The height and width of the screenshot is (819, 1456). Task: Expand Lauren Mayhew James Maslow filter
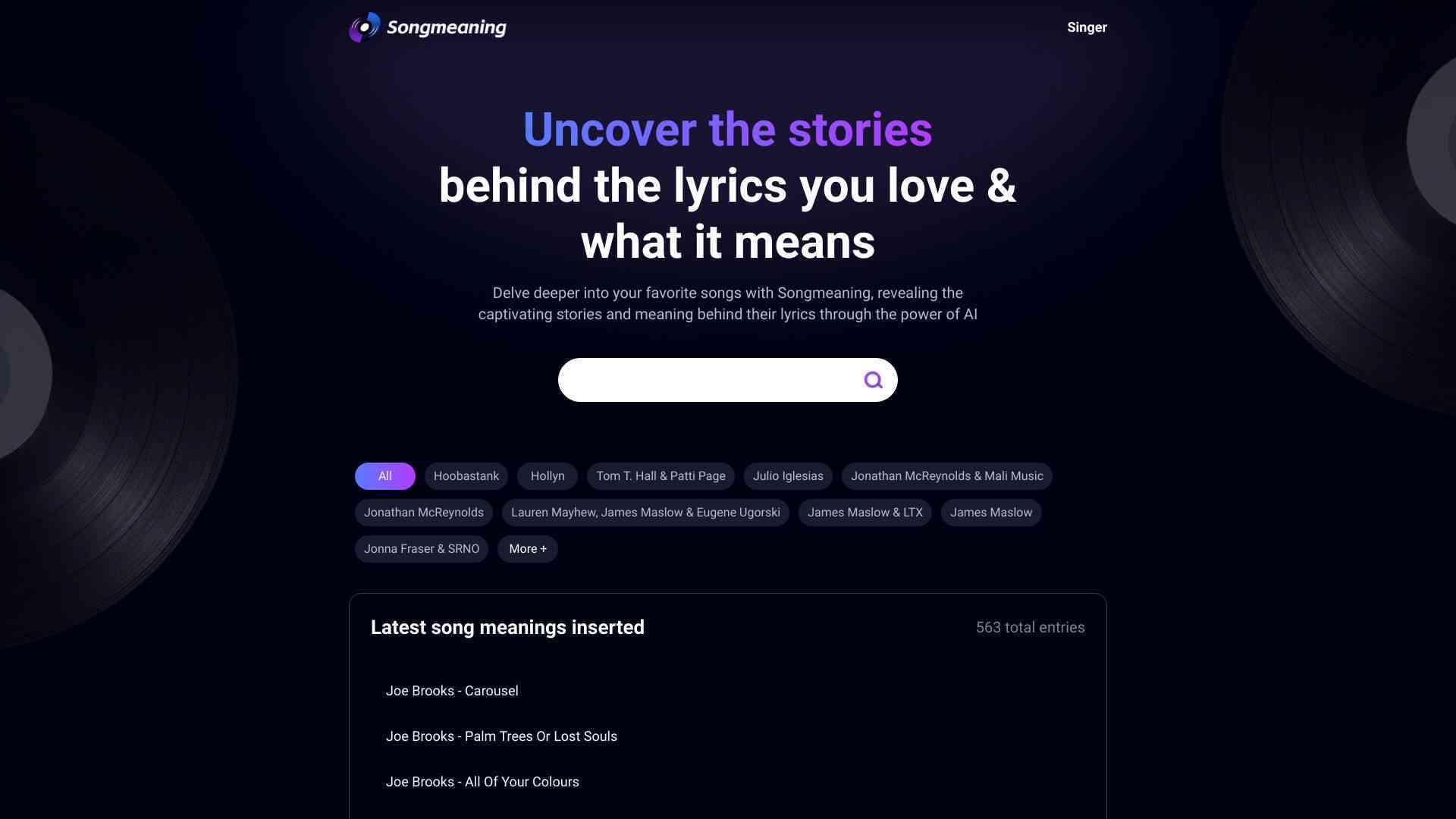pos(645,512)
